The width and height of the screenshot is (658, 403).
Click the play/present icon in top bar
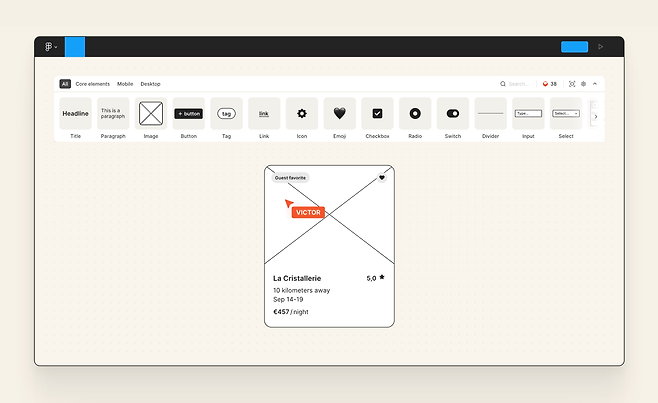(600, 47)
